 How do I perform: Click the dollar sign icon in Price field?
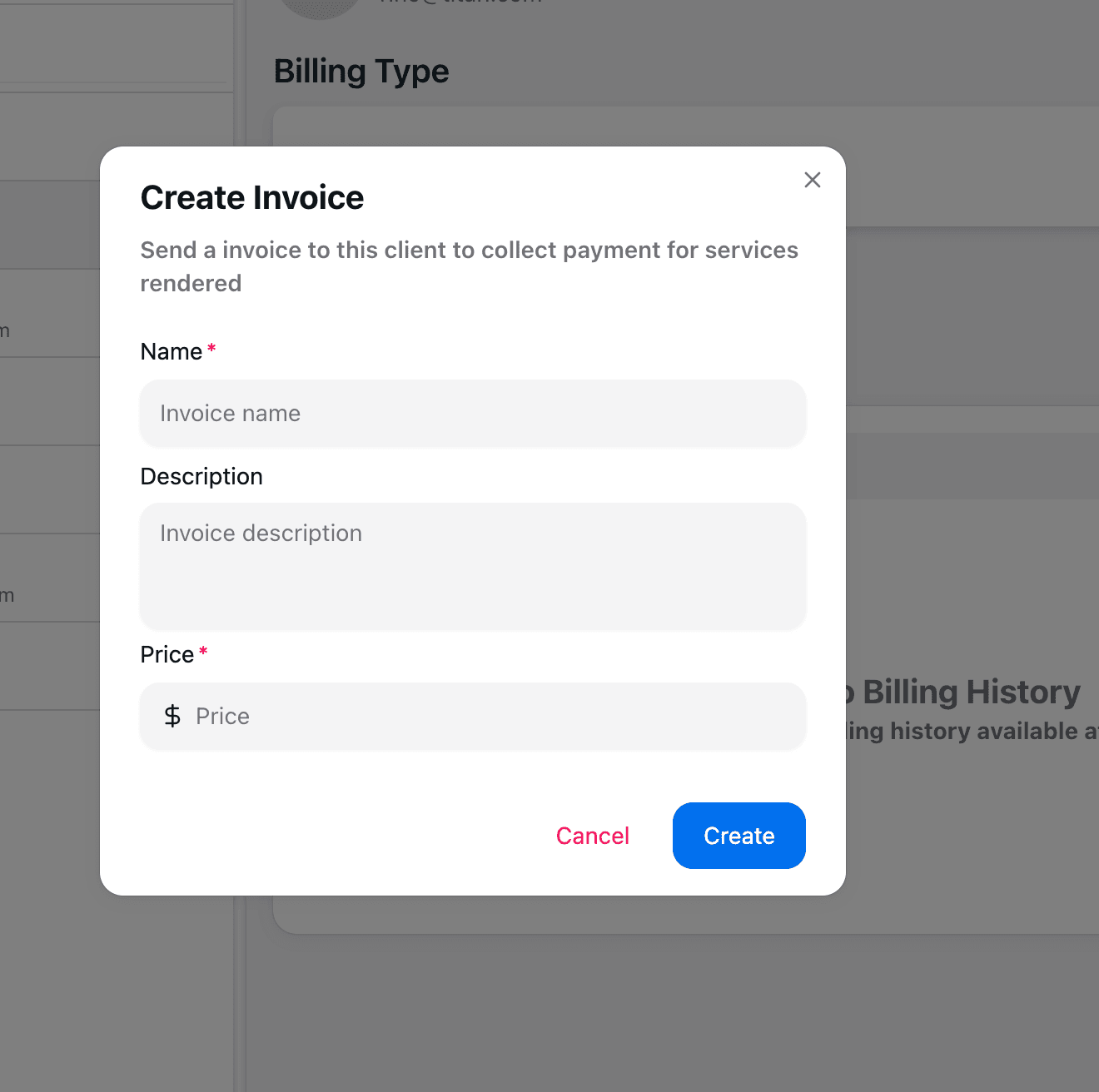coord(172,716)
